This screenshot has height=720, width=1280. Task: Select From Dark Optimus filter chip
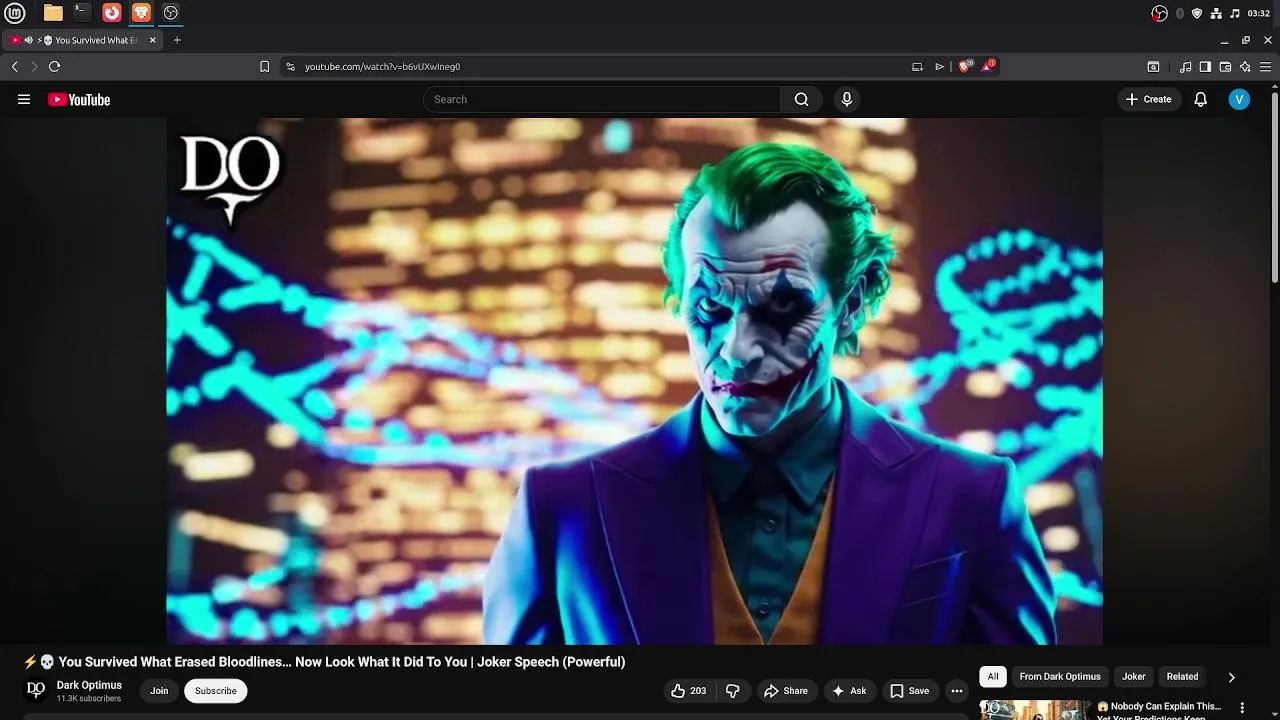pos(1060,677)
